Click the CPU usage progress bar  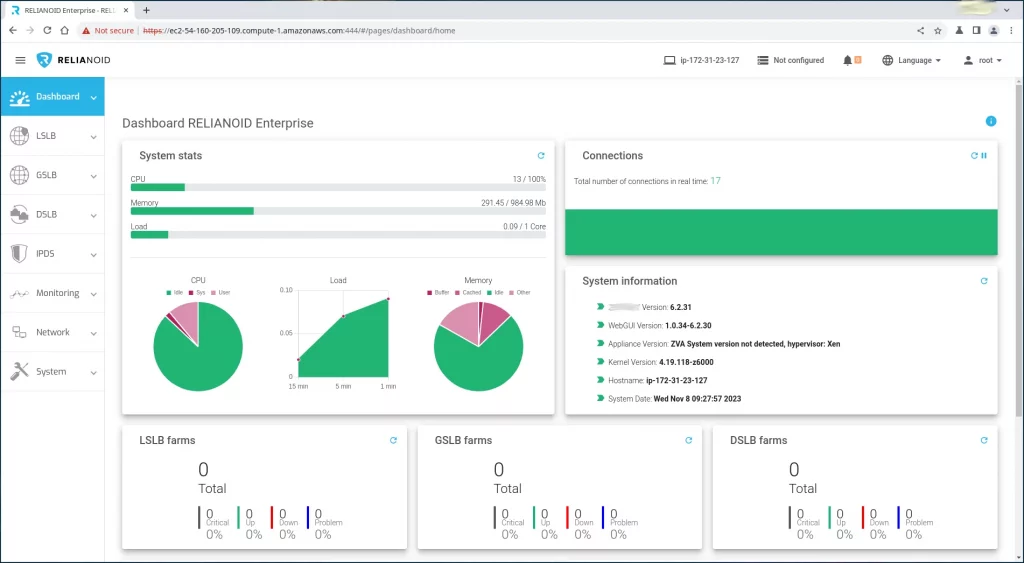click(x=338, y=187)
